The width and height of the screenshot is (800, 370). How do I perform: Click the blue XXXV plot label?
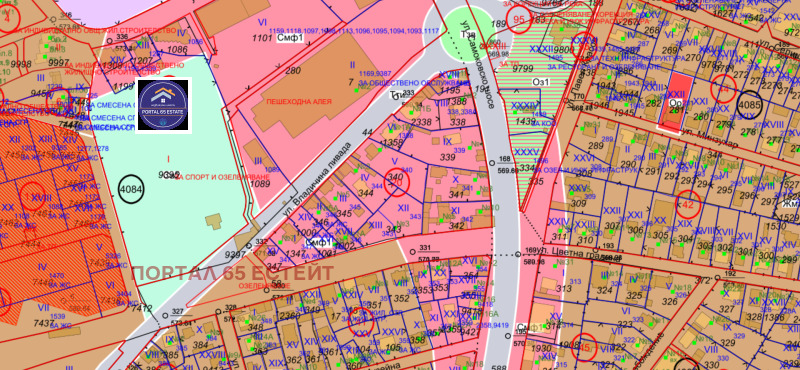point(526,152)
